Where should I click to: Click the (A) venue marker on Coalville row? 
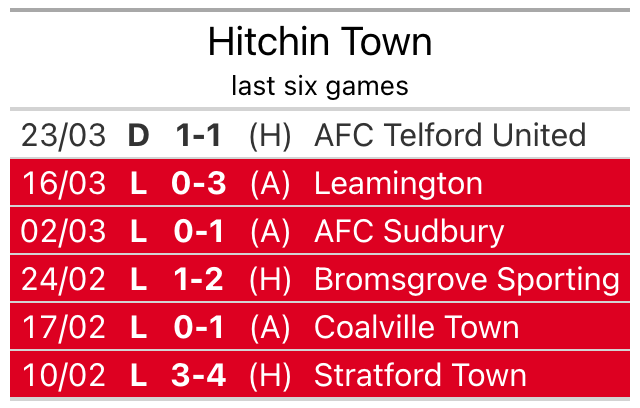coord(270,327)
